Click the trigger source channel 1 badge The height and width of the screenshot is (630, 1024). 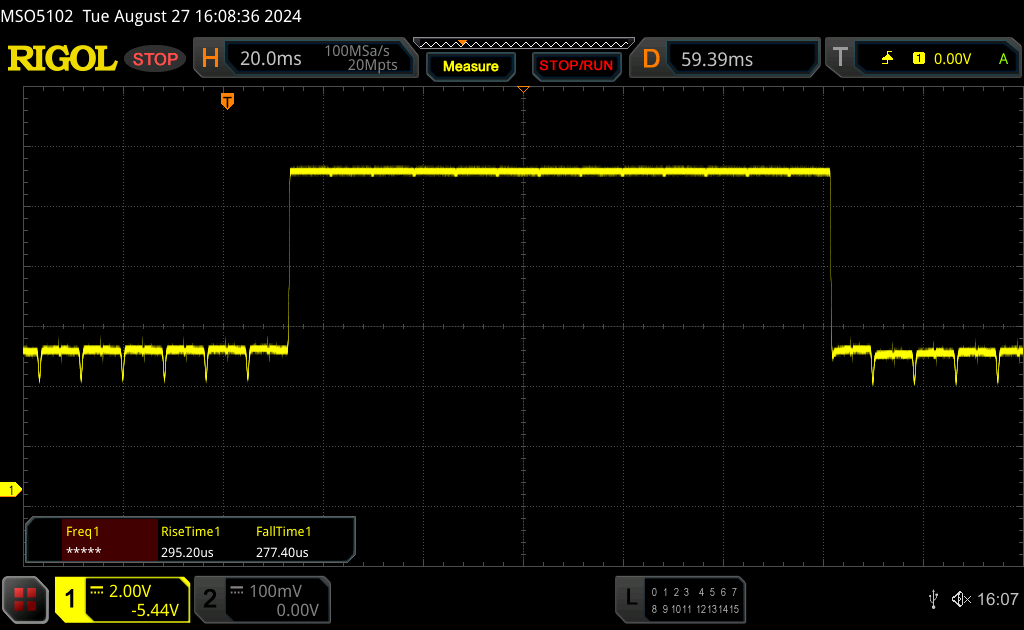click(x=919, y=59)
